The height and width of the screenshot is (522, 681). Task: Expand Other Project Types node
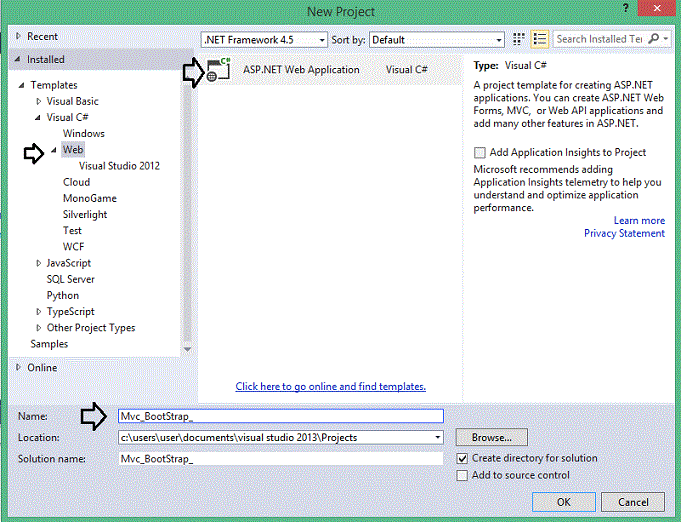38,328
